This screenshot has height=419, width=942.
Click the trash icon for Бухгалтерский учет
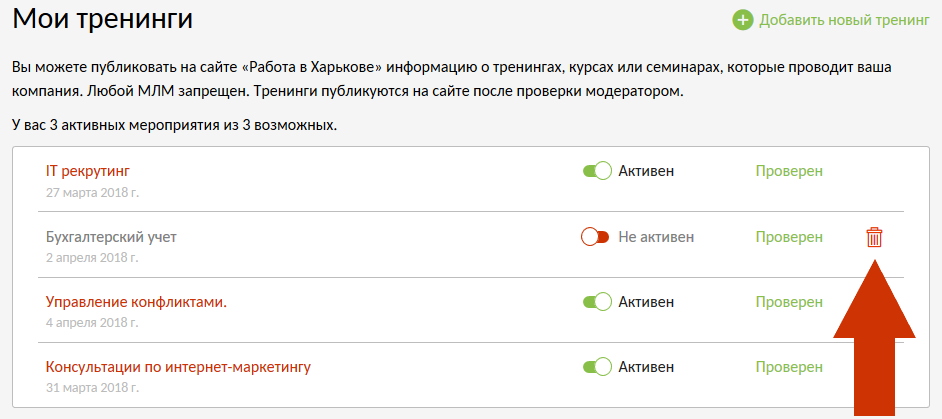click(x=874, y=237)
